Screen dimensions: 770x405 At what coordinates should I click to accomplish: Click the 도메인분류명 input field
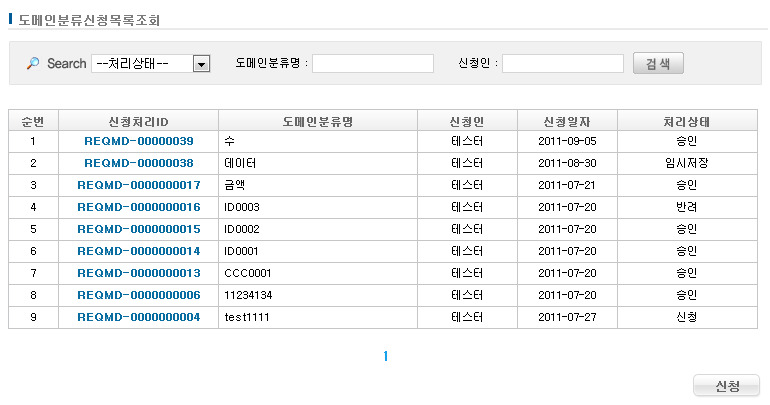372,63
